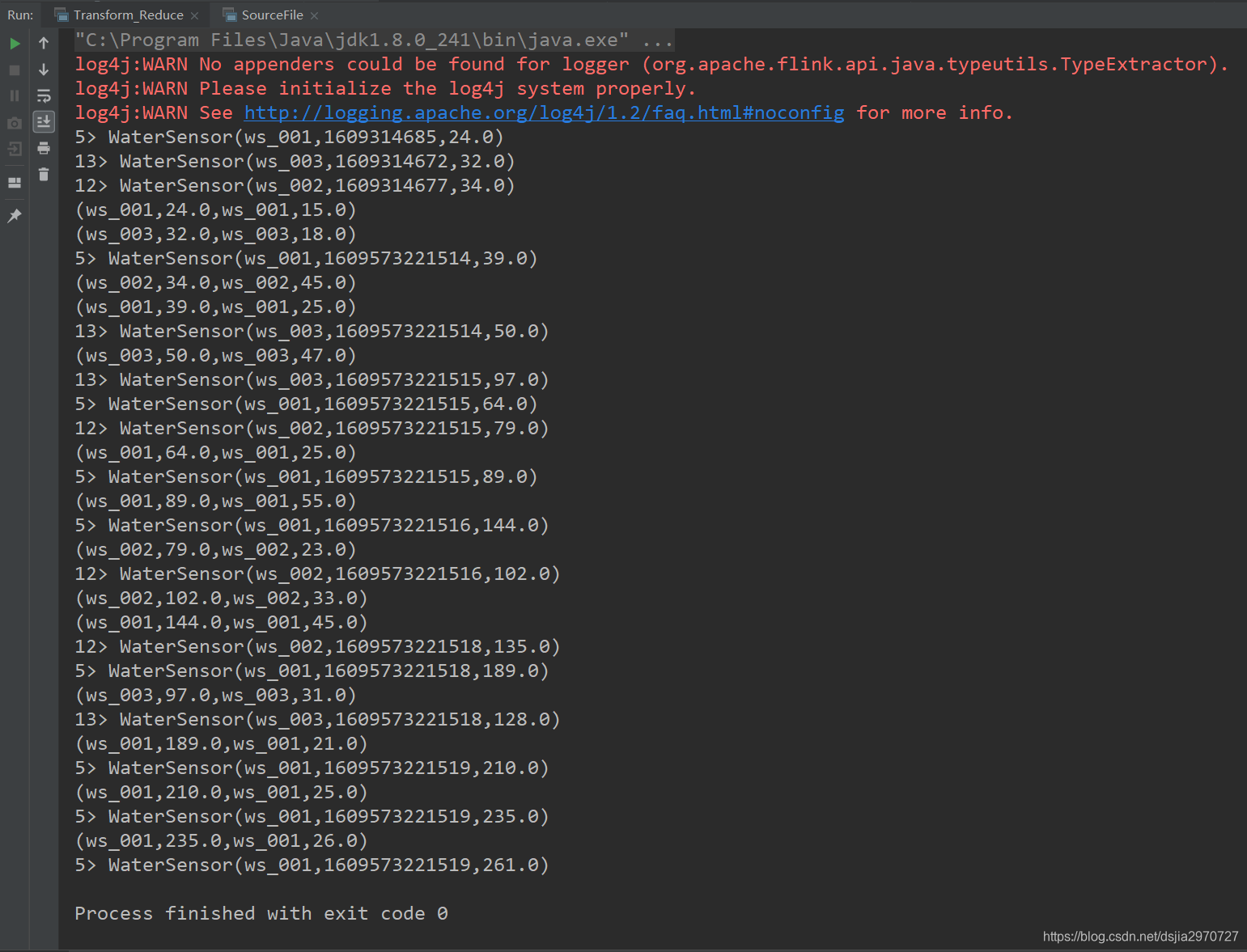Click output '(ws_002,79.0,ws_002,23.0)'
This screenshot has width=1247, height=952.
click(215, 549)
